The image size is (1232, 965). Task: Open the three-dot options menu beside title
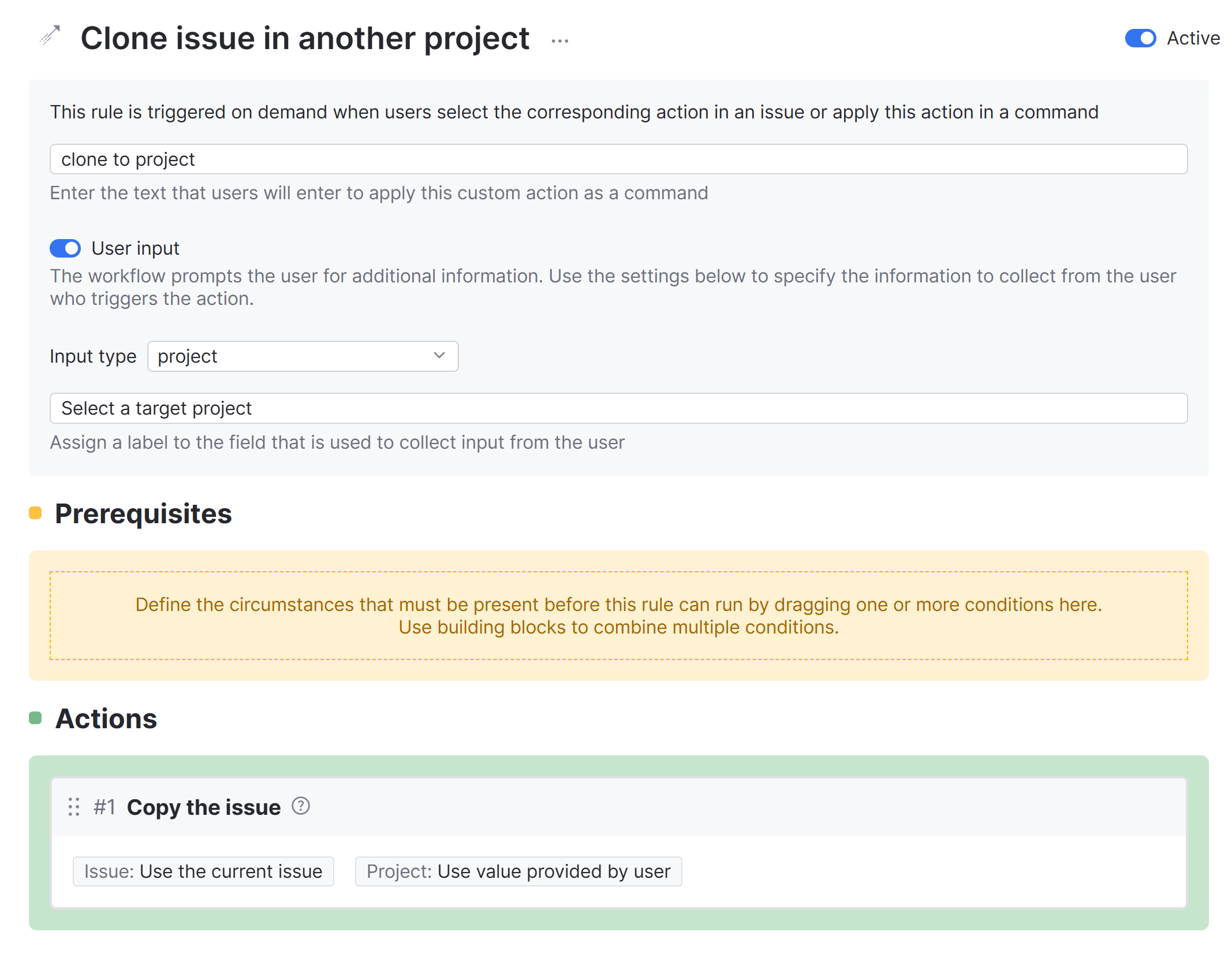pyautogui.click(x=559, y=41)
